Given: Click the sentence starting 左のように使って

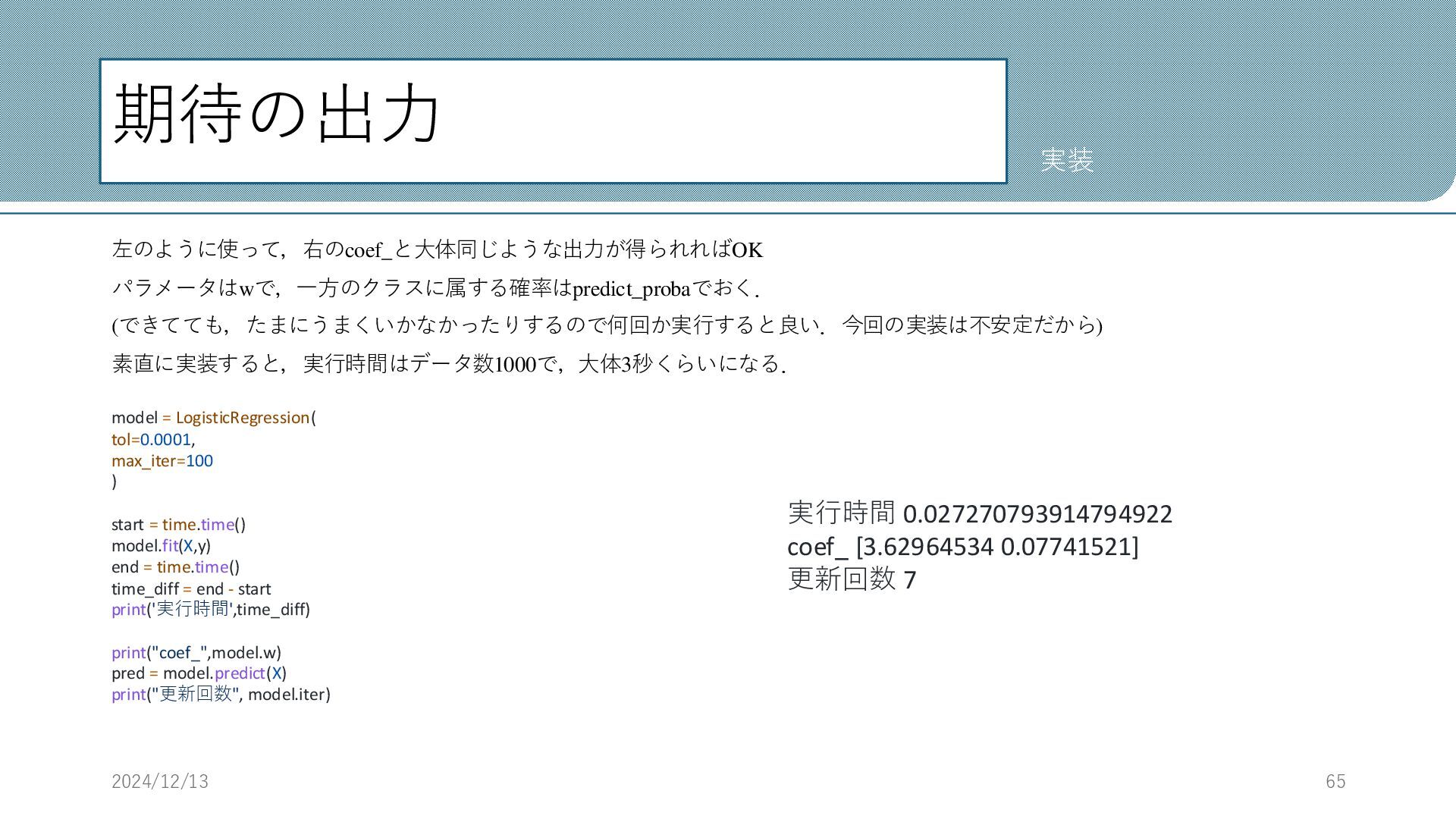Looking at the screenshot, I should click(437, 249).
